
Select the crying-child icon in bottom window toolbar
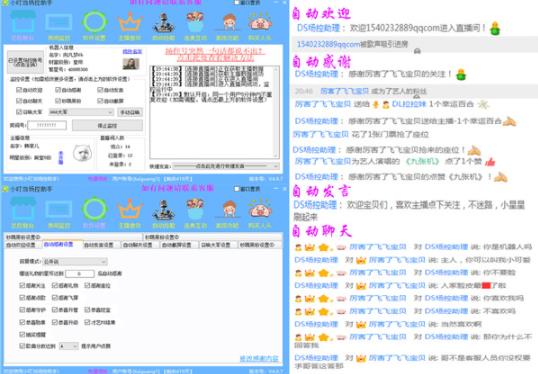pyautogui.click(x=229, y=210)
